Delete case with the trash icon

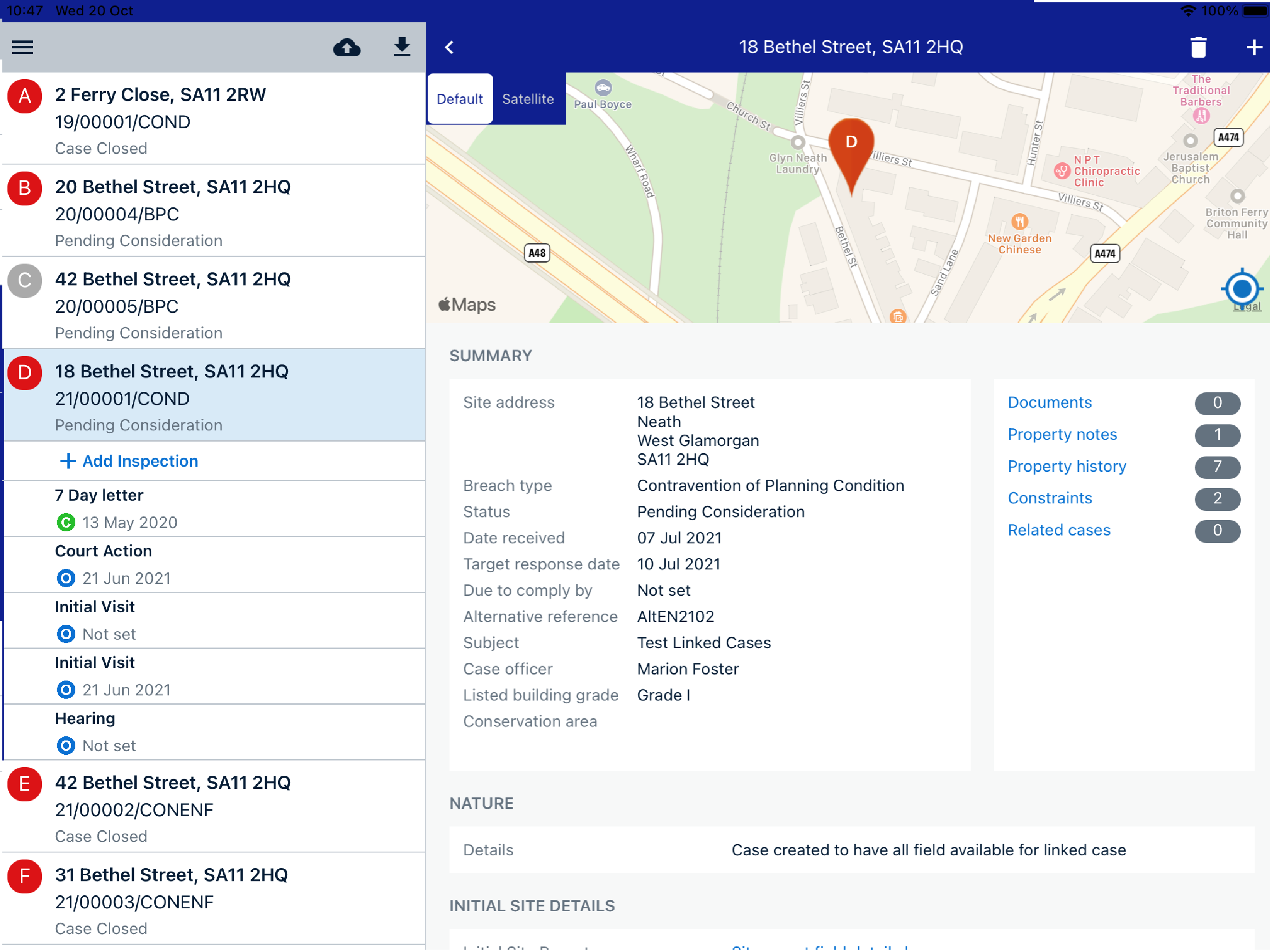[x=1198, y=47]
